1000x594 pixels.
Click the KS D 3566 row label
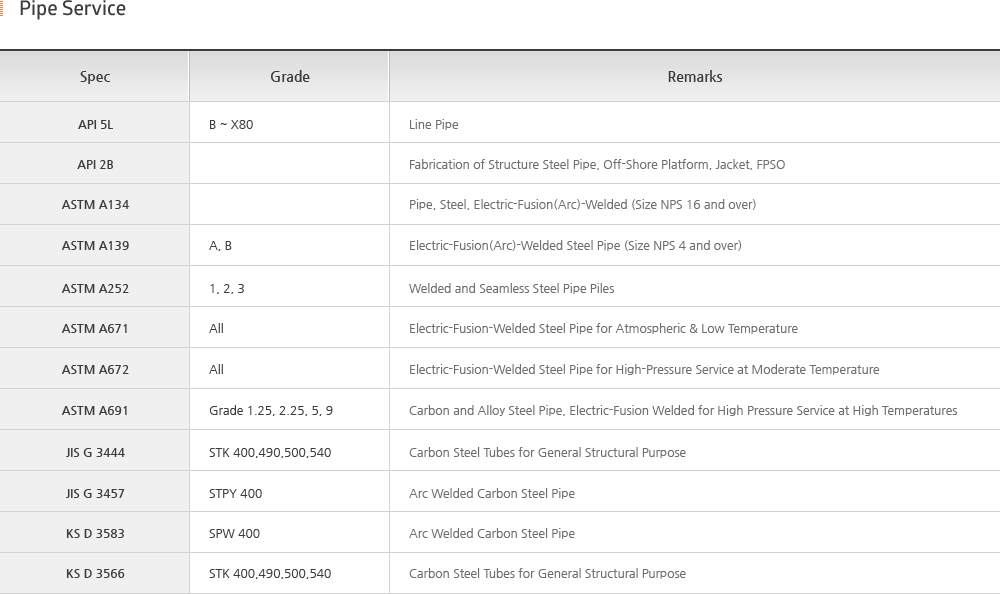click(x=95, y=574)
